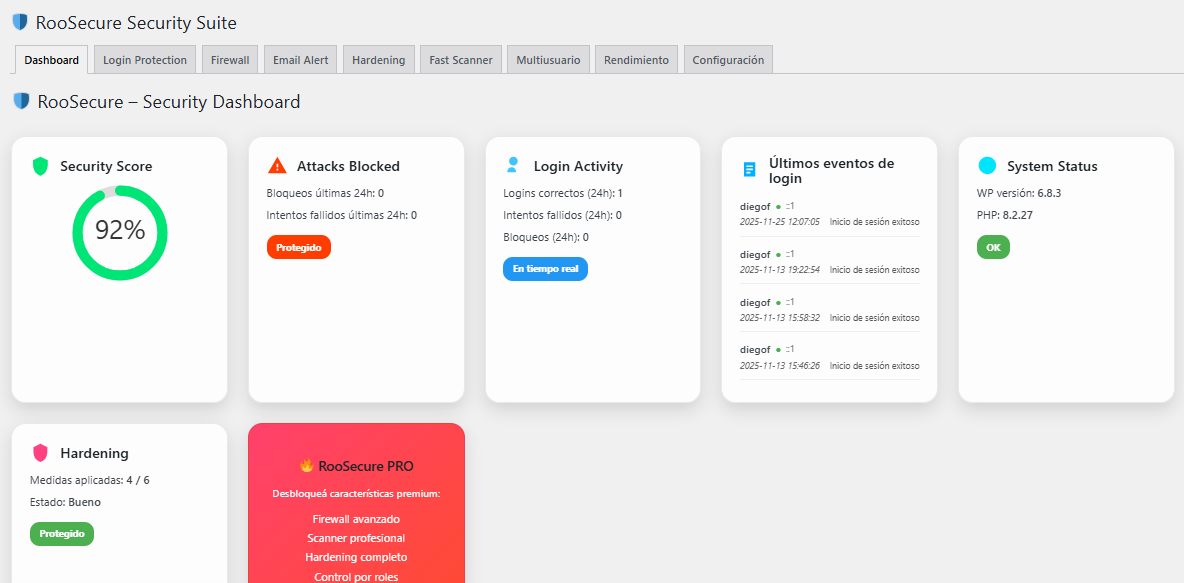This screenshot has width=1184, height=583.
Task: Click Bloqueos últimas 24h: 0 text
Action: (325, 193)
